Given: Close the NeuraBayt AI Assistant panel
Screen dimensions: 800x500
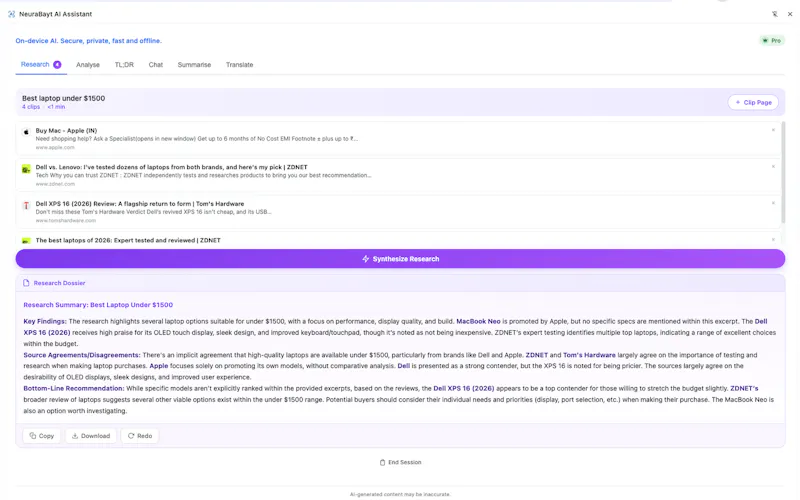Looking at the screenshot, I should (x=790, y=14).
